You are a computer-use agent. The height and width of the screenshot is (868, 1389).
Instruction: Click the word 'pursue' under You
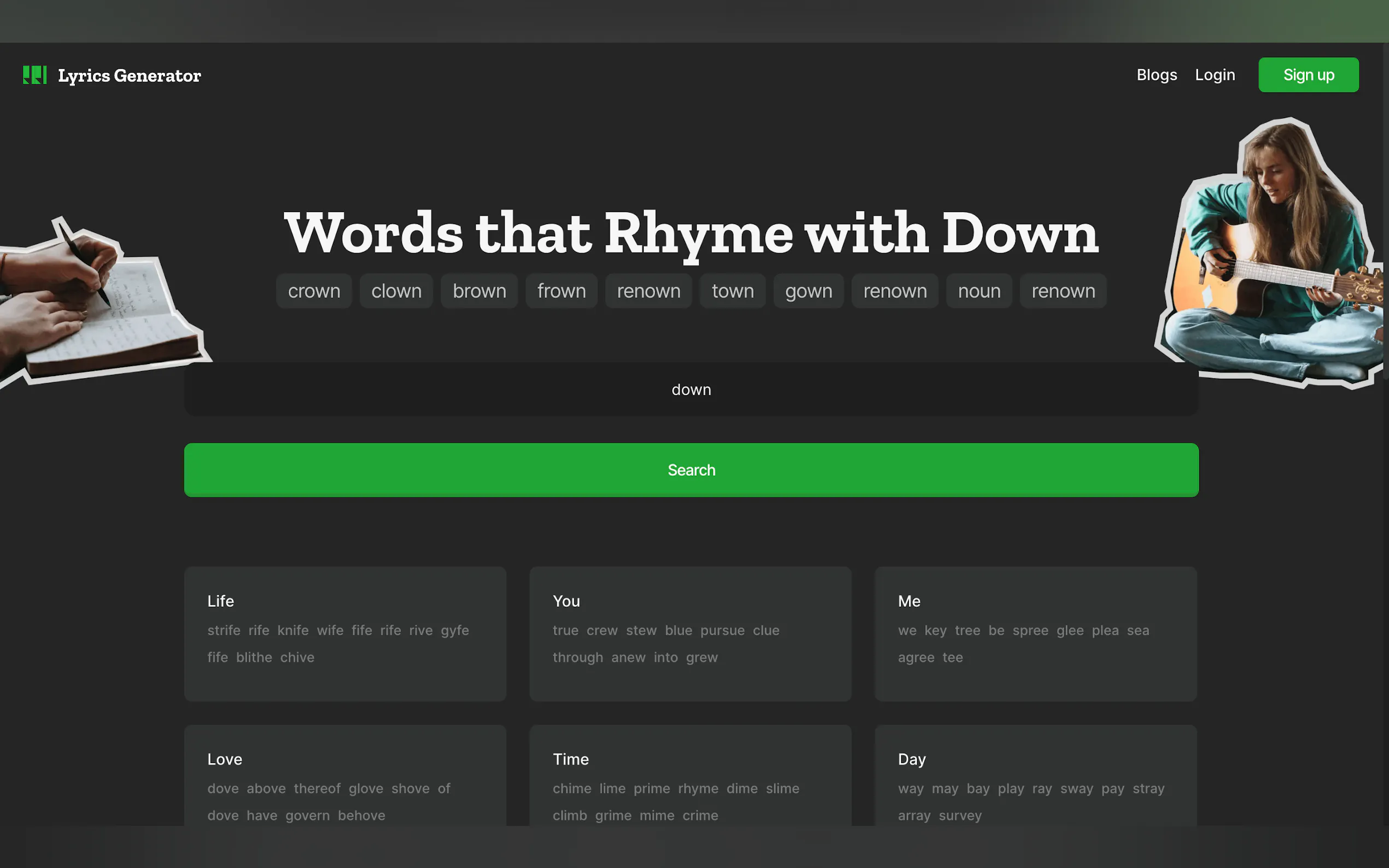point(722,630)
